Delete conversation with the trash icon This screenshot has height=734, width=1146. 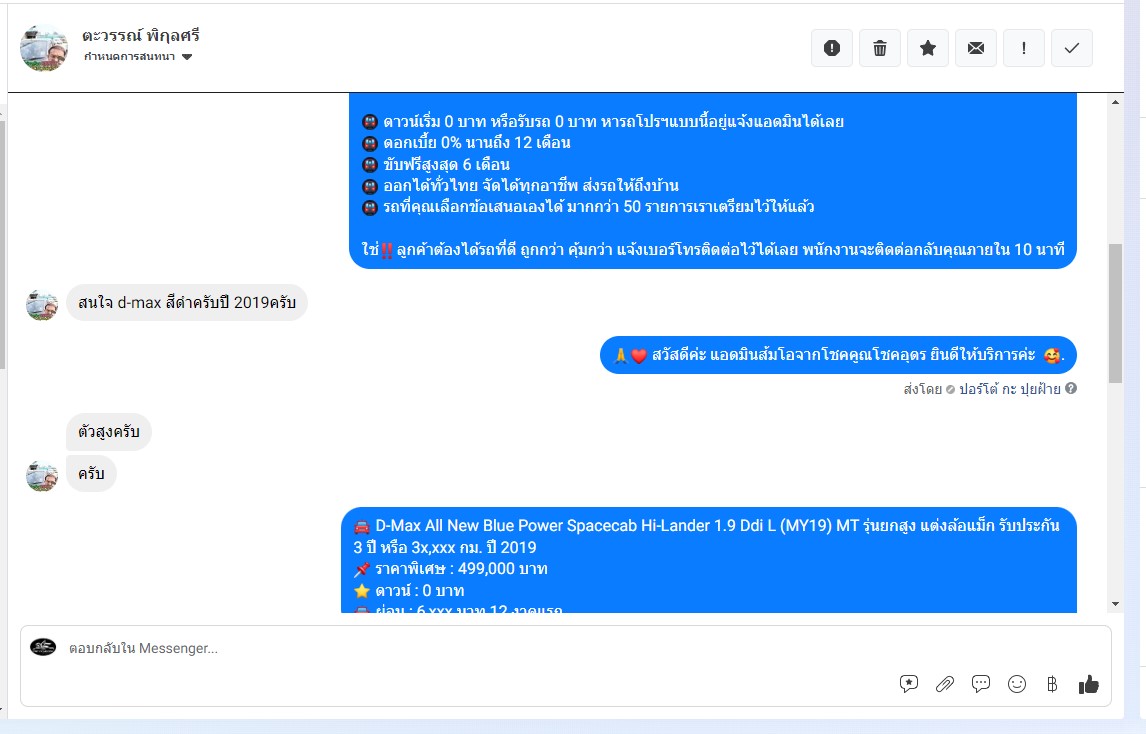[x=880, y=48]
